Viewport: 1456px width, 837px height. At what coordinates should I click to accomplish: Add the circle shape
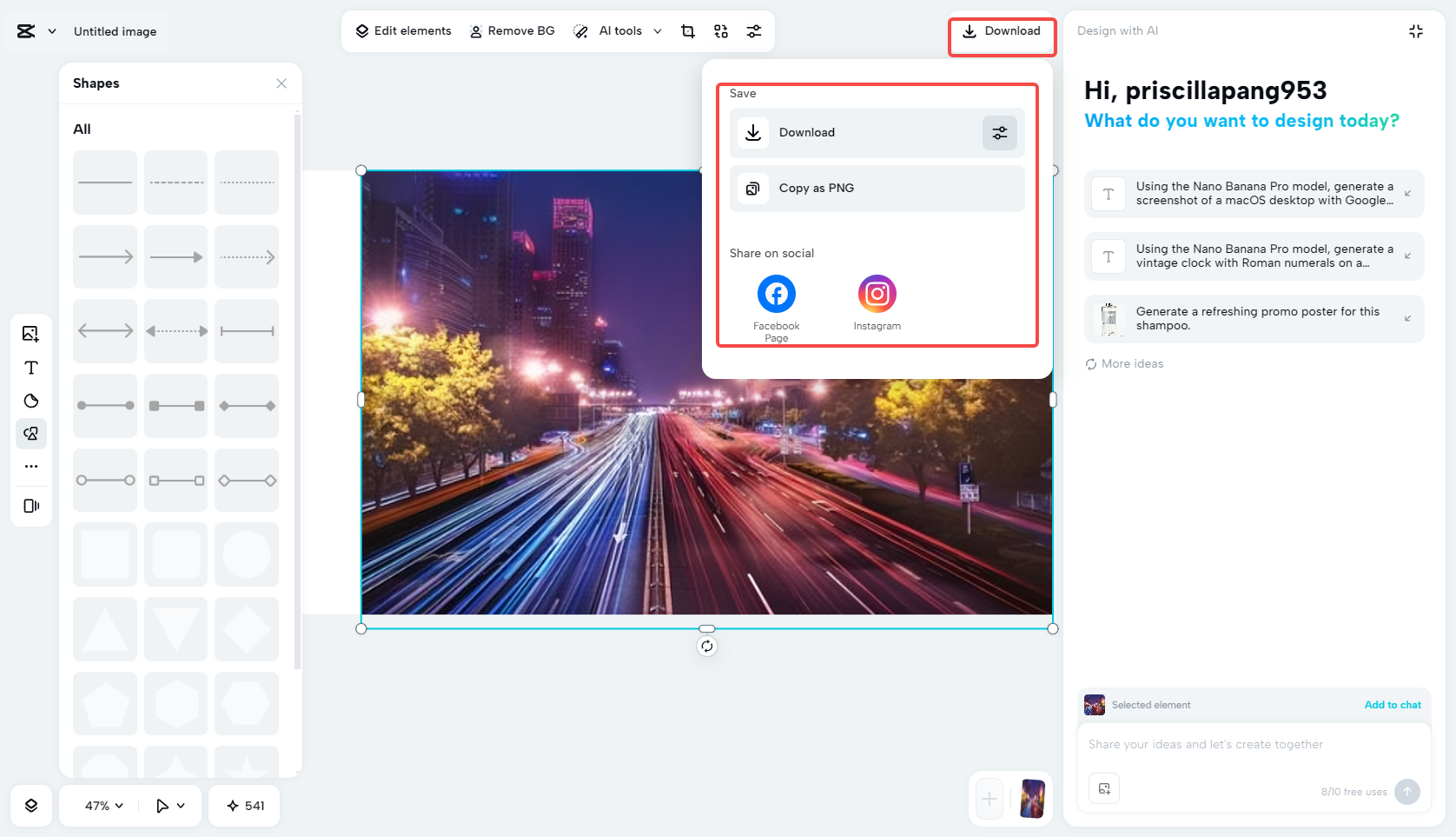click(x=247, y=555)
